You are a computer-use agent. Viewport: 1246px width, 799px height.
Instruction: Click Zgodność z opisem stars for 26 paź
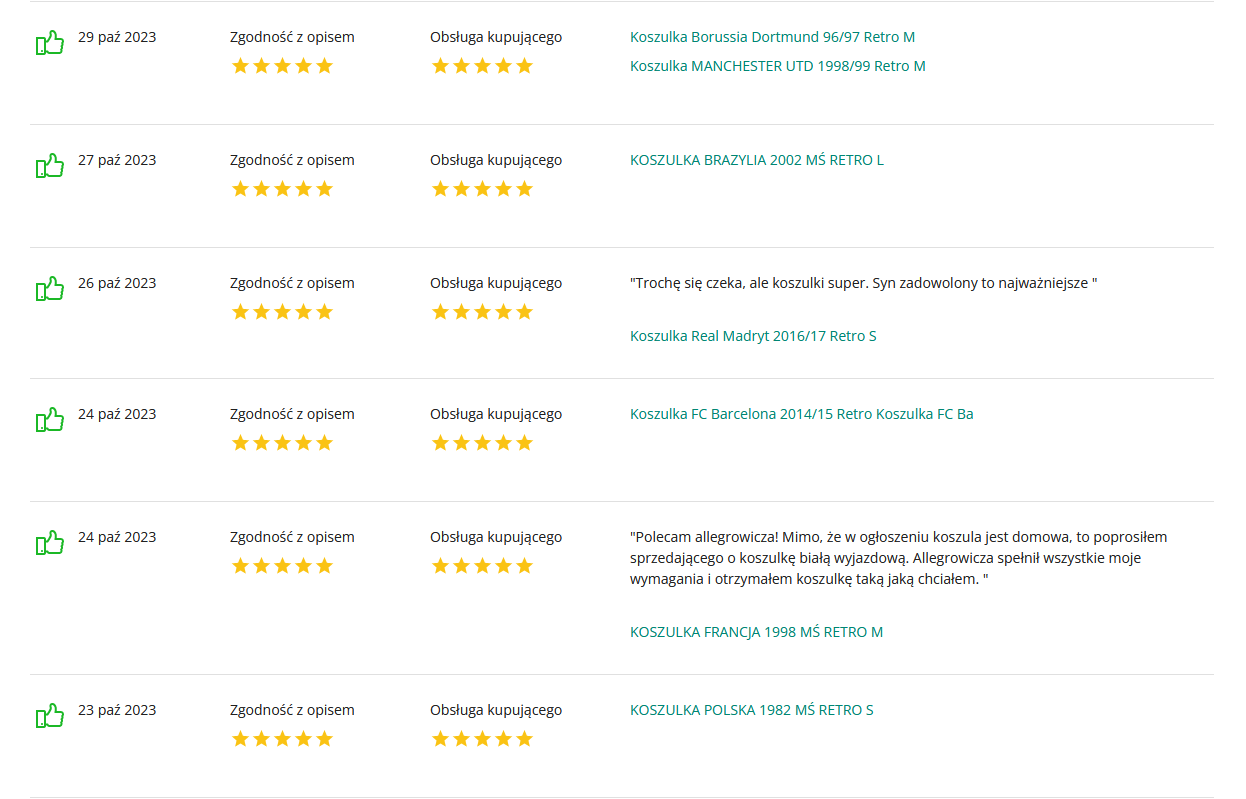point(282,312)
